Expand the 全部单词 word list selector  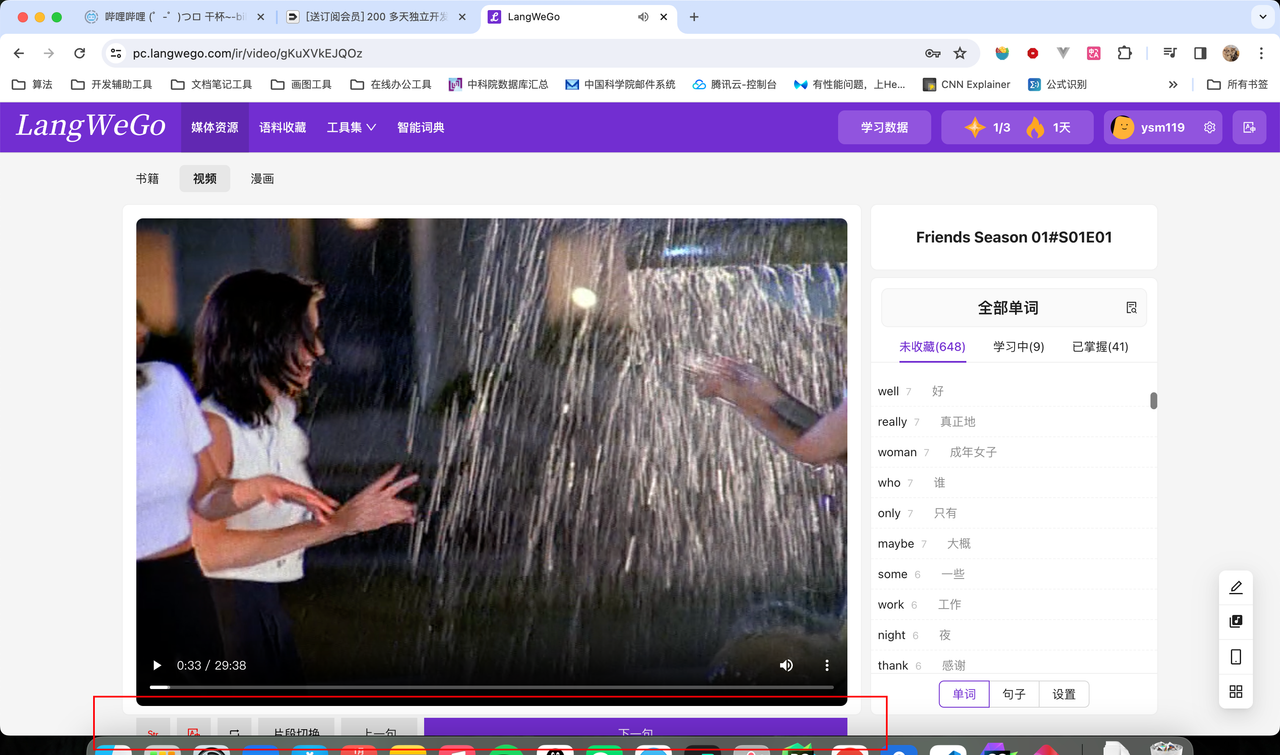pyautogui.click(x=1013, y=308)
